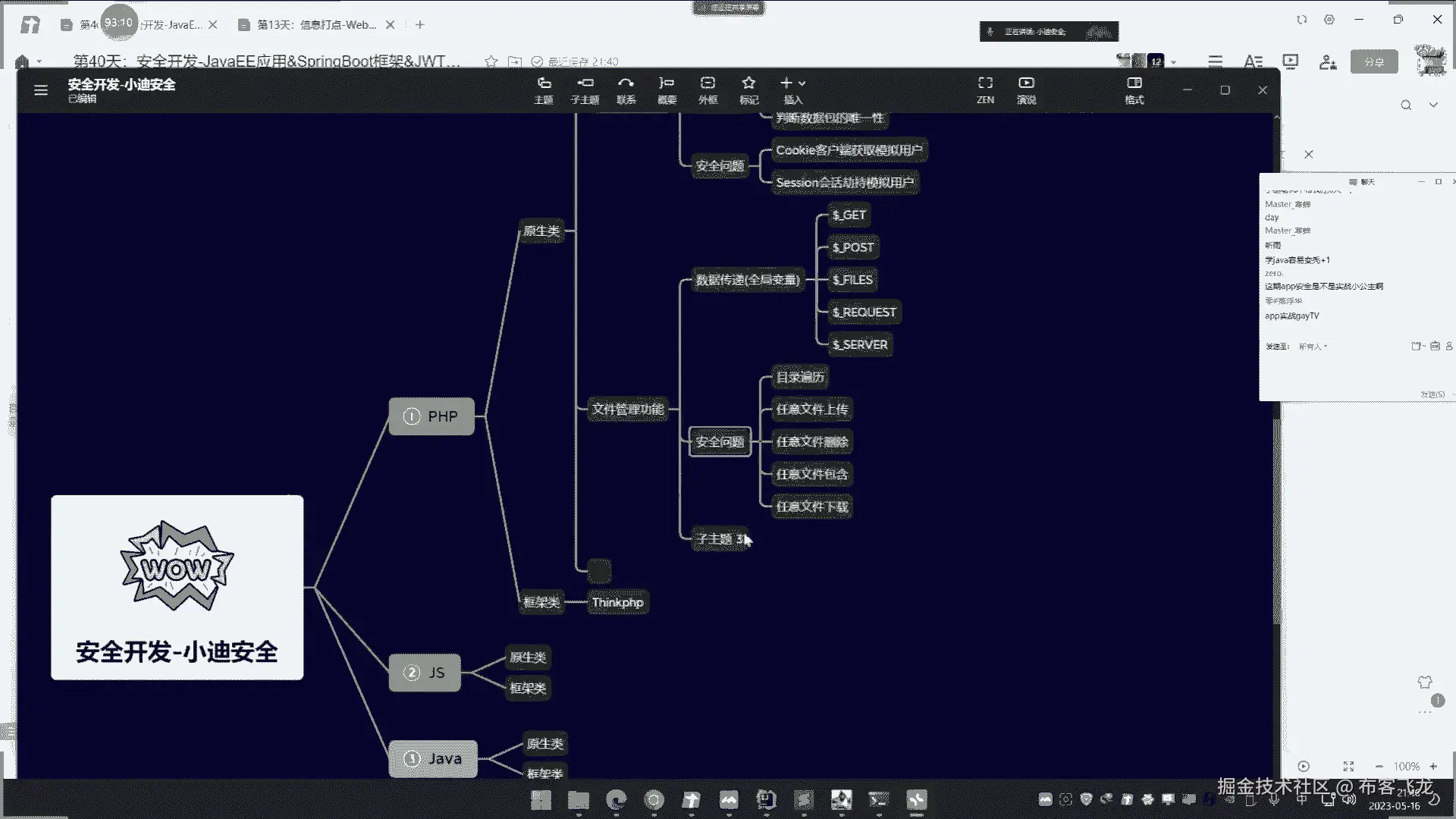Image resolution: width=1456 pixels, height=819 pixels.
Task: Expand chevron next to search icon
Action: click(1433, 105)
